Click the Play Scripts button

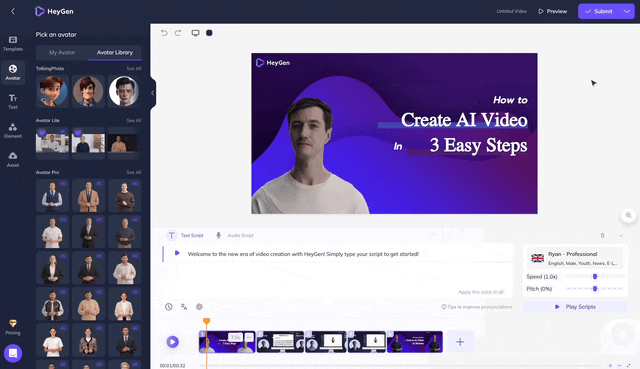(575, 307)
